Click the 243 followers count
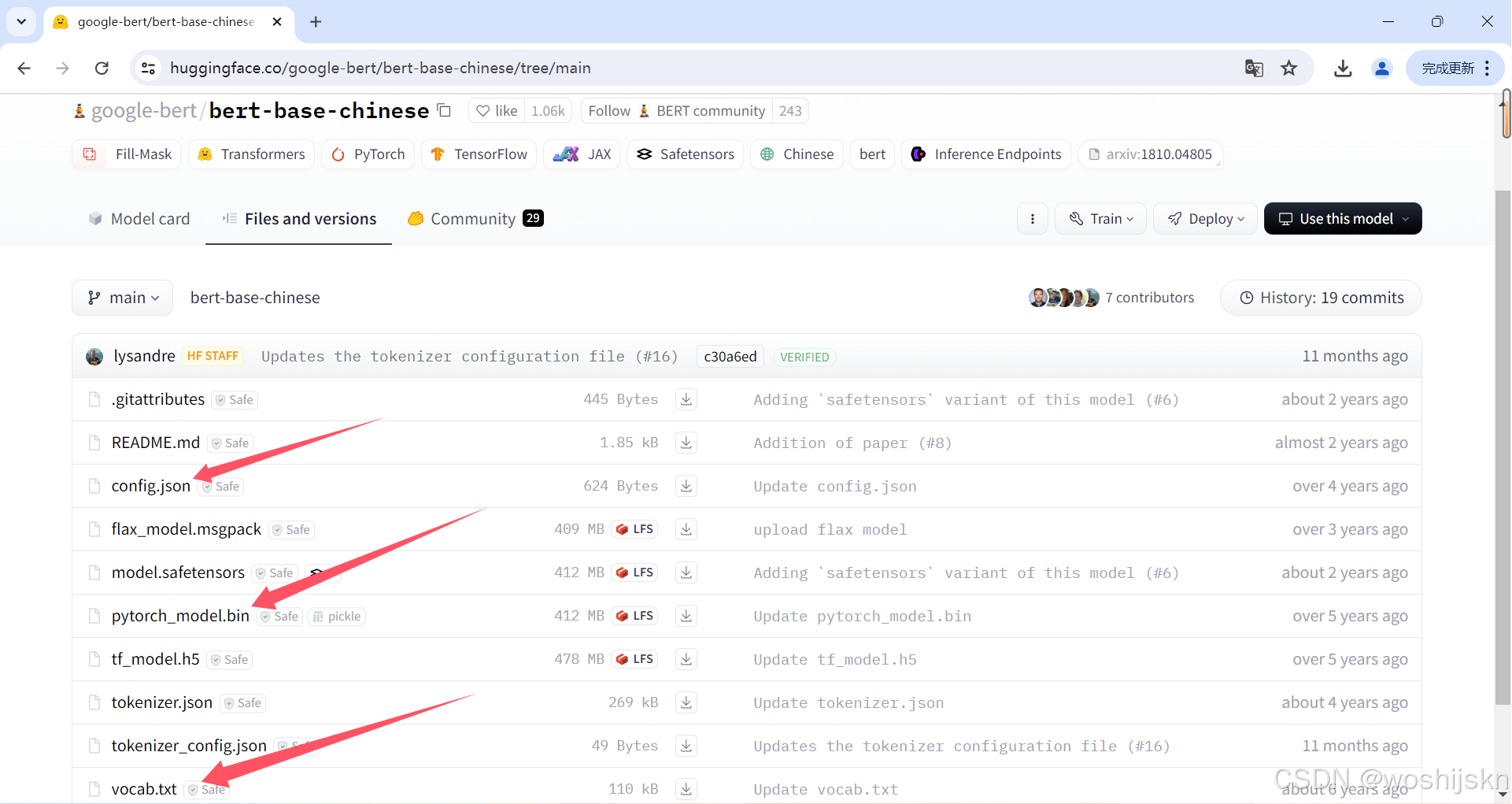 (x=790, y=111)
